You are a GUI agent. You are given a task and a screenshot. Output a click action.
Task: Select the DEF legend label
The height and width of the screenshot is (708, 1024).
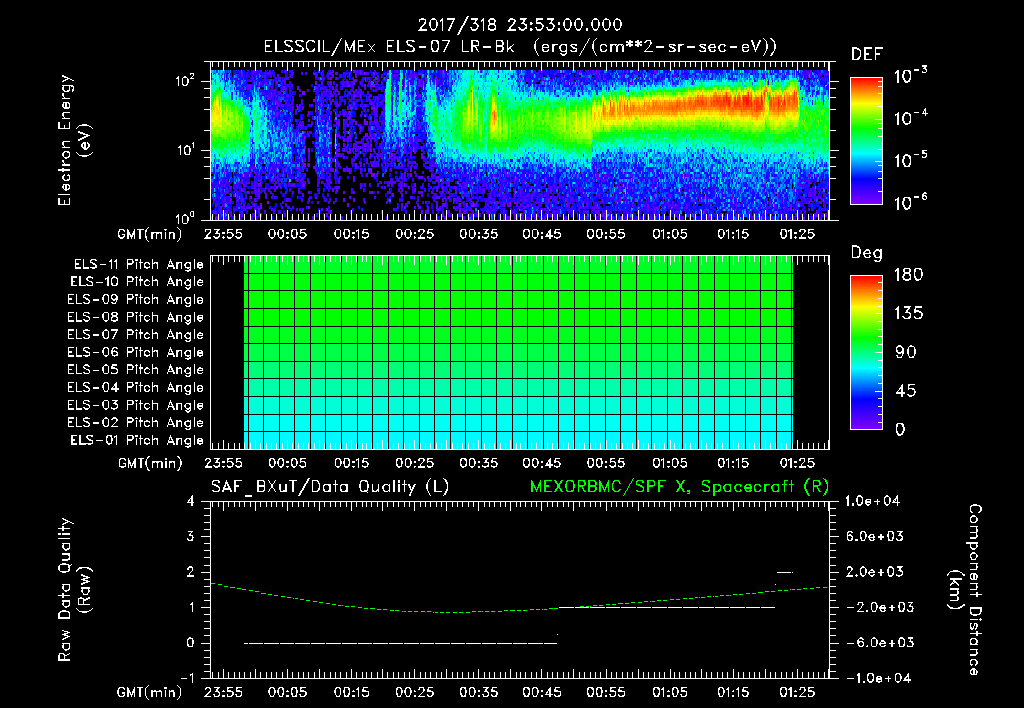coord(867,55)
